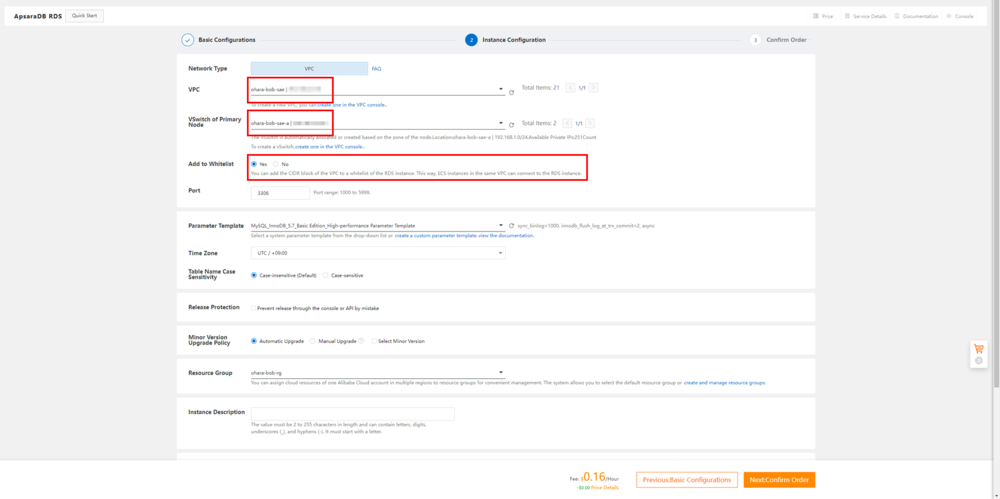This screenshot has width=1000, height=499.
Task: Click the Port input field
Action: click(x=280, y=193)
